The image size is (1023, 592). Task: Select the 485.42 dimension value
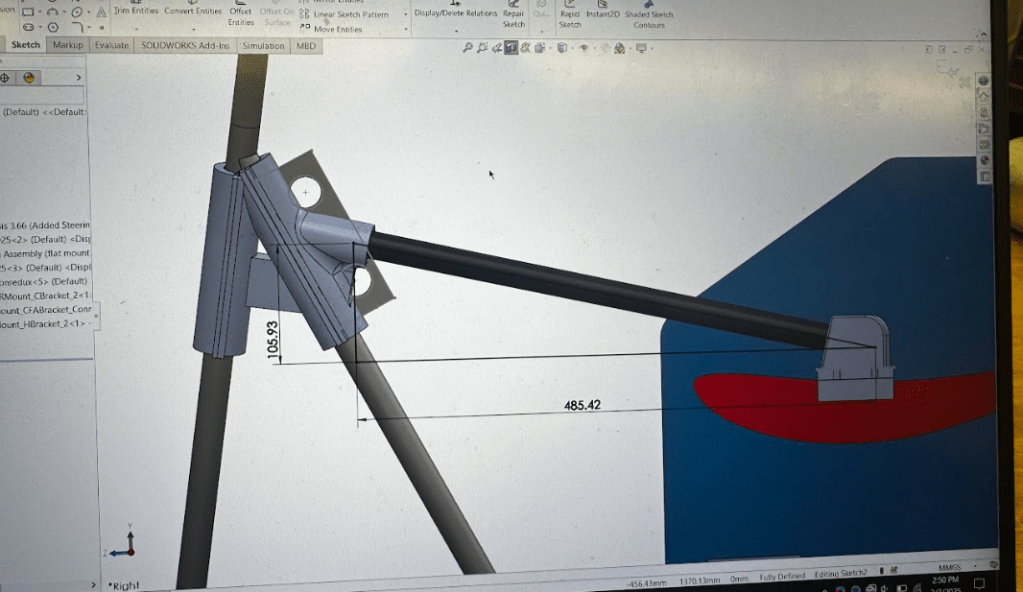pos(581,406)
